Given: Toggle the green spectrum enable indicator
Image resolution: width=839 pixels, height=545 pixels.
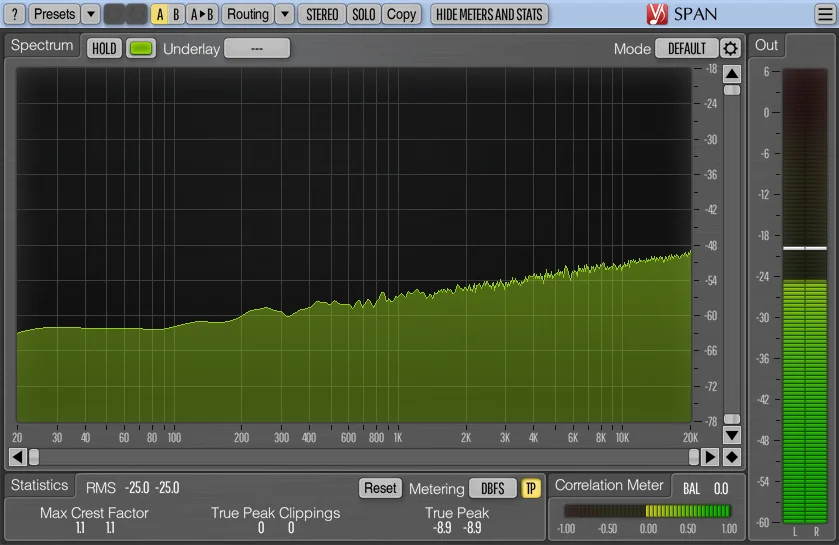Looking at the screenshot, I should pos(141,48).
